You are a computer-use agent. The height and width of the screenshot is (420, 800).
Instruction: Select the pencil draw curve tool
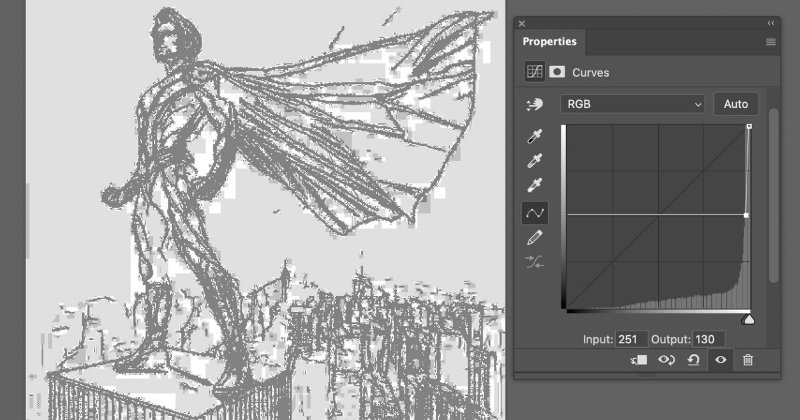(x=536, y=238)
